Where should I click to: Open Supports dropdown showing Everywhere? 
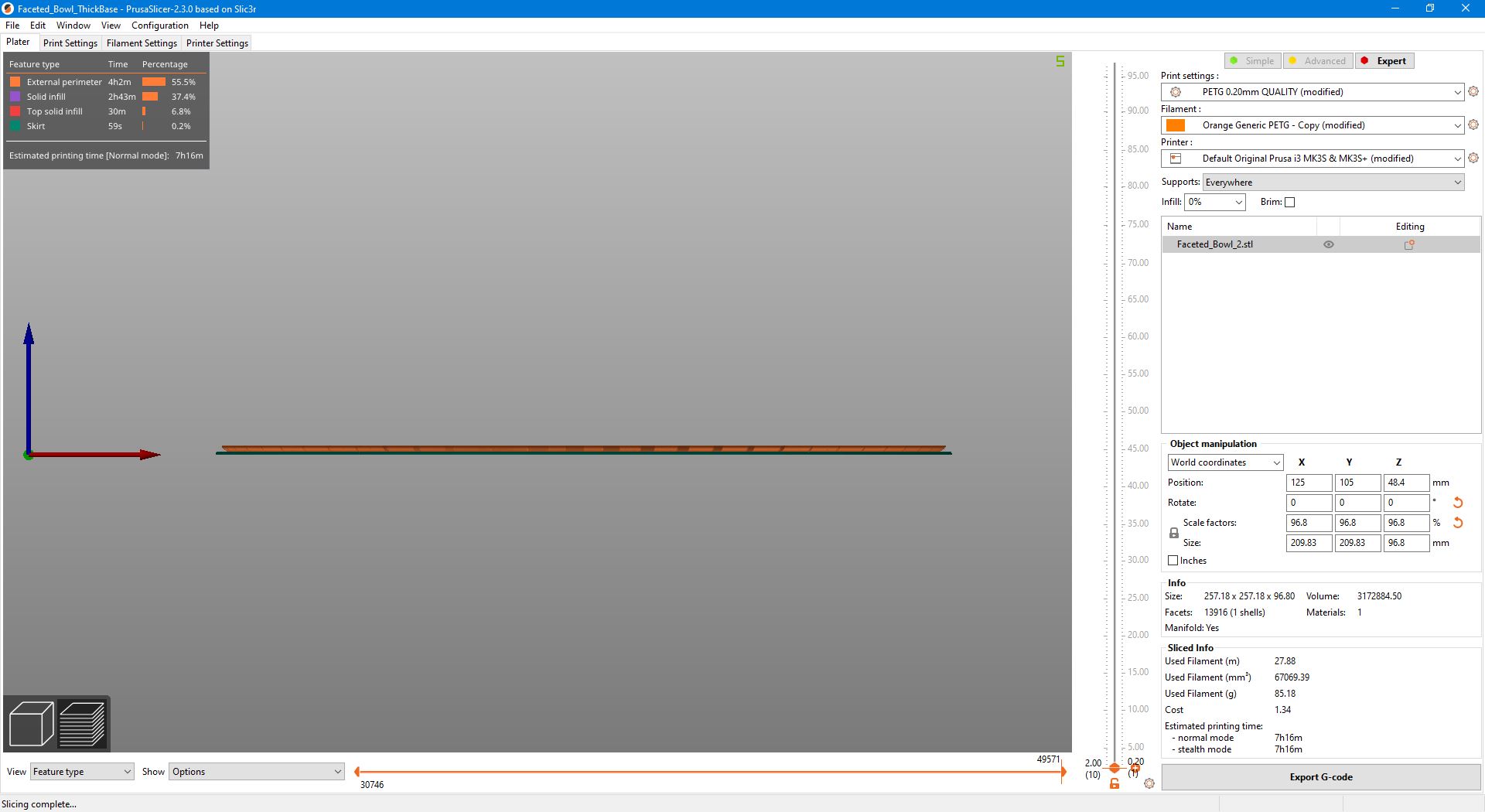[x=1333, y=183]
